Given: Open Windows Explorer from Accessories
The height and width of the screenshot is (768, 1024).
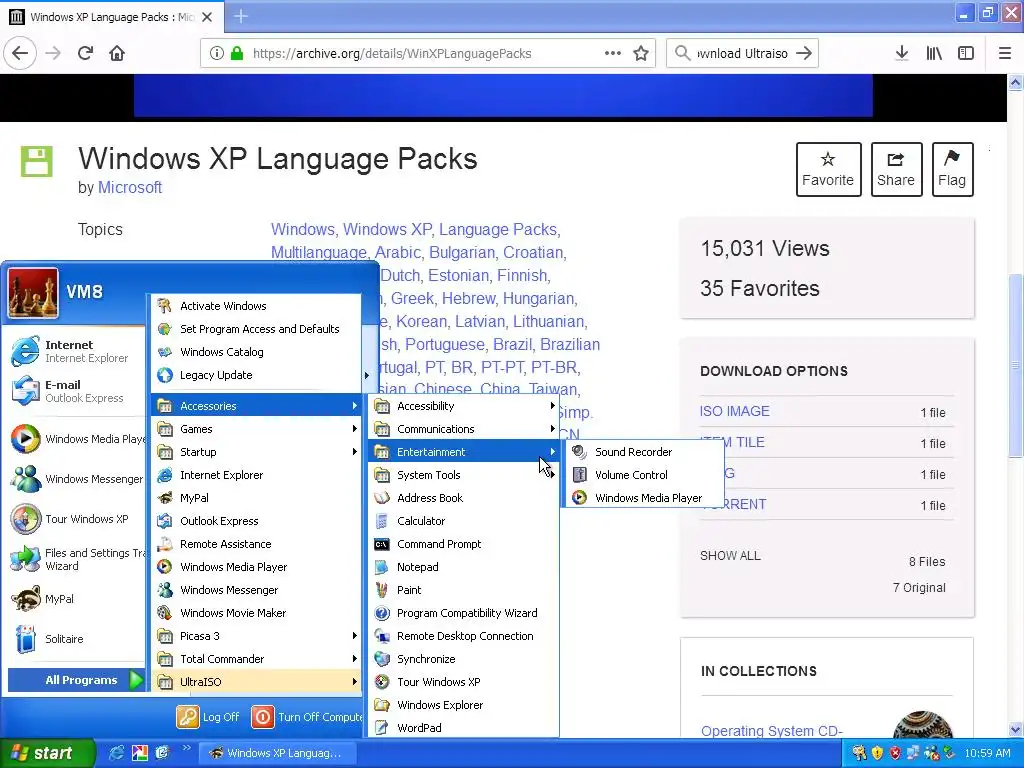Looking at the screenshot, I should (464, 705).
